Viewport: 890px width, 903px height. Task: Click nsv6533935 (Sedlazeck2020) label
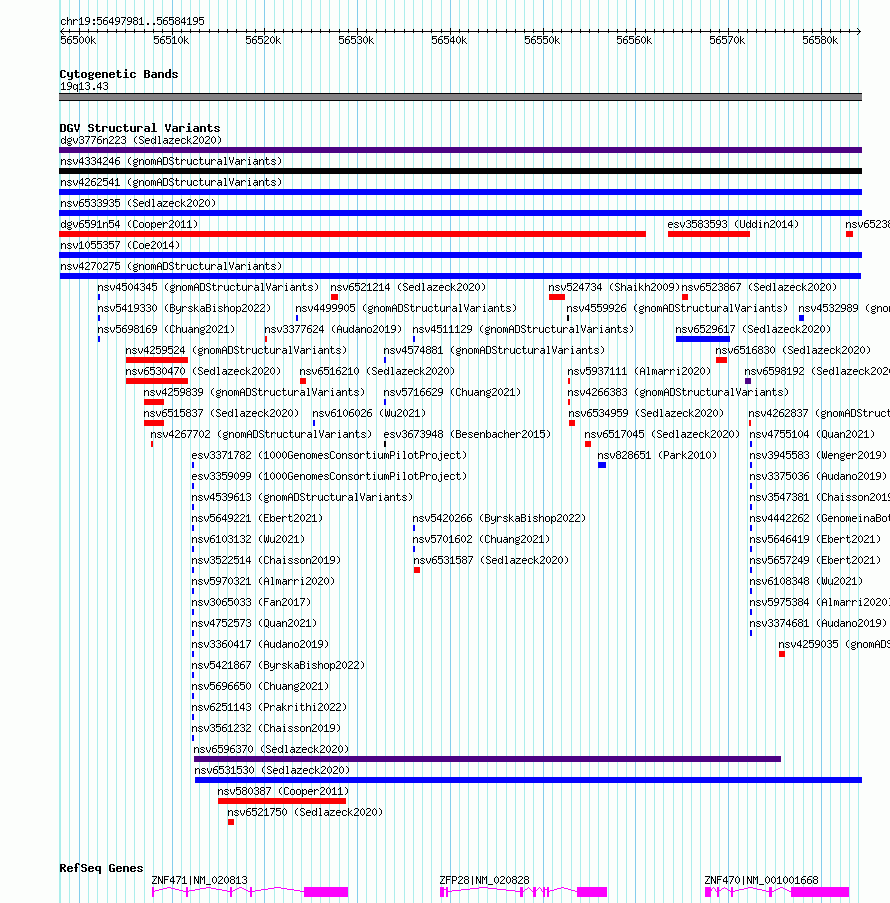point(138,203)
